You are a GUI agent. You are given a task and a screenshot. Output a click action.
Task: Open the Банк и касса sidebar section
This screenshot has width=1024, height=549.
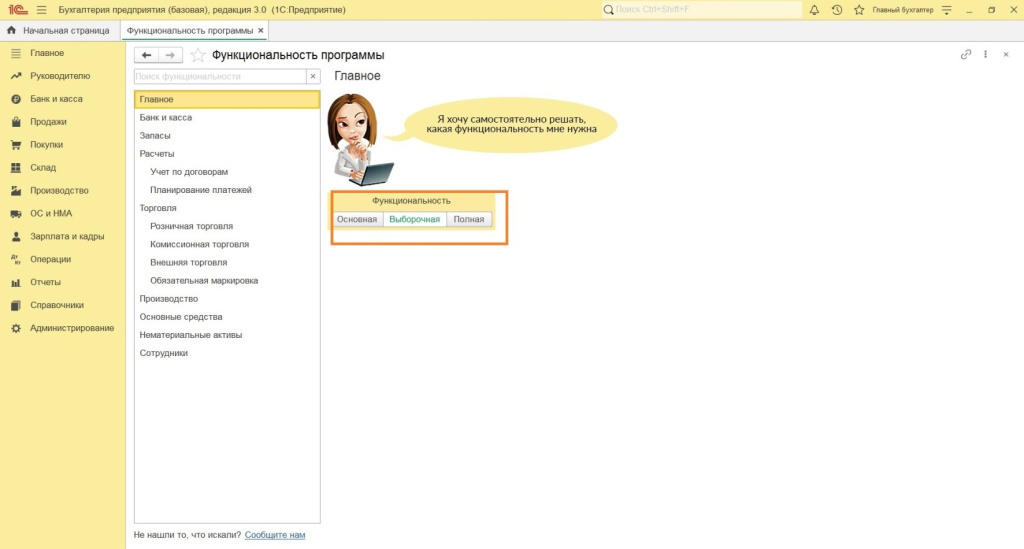[x=56, y=99]
